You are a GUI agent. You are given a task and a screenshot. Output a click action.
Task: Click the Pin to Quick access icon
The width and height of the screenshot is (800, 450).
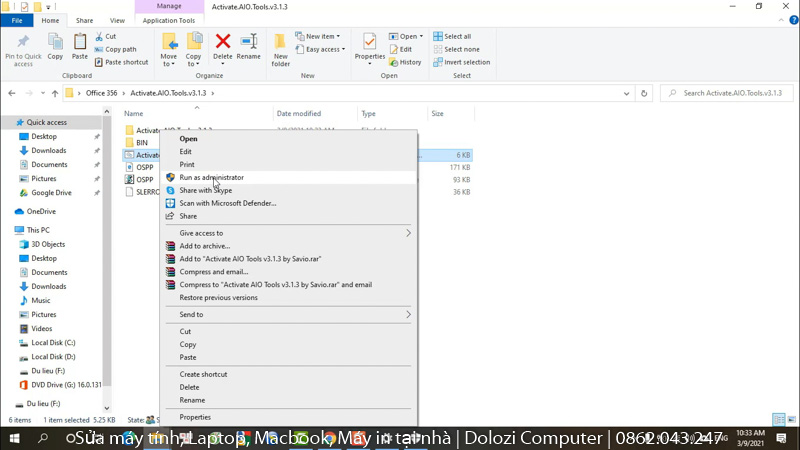pos(23,42)
